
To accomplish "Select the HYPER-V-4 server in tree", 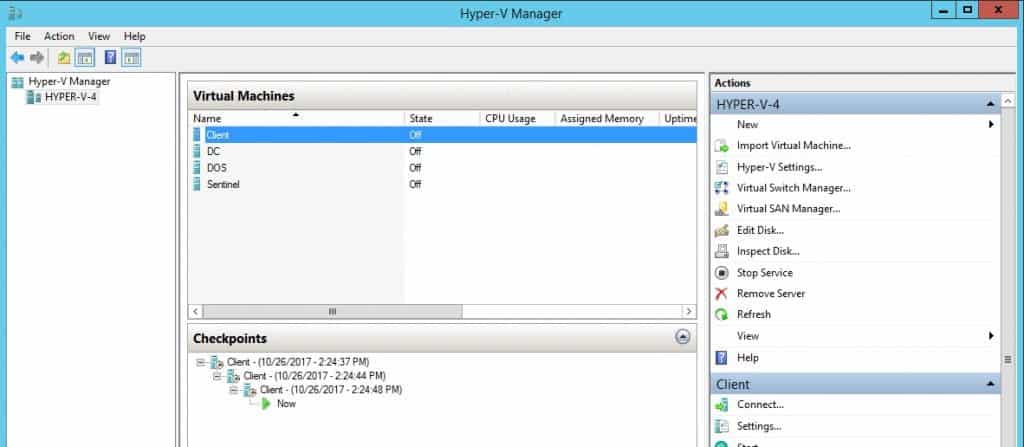I will coord(71,97).
